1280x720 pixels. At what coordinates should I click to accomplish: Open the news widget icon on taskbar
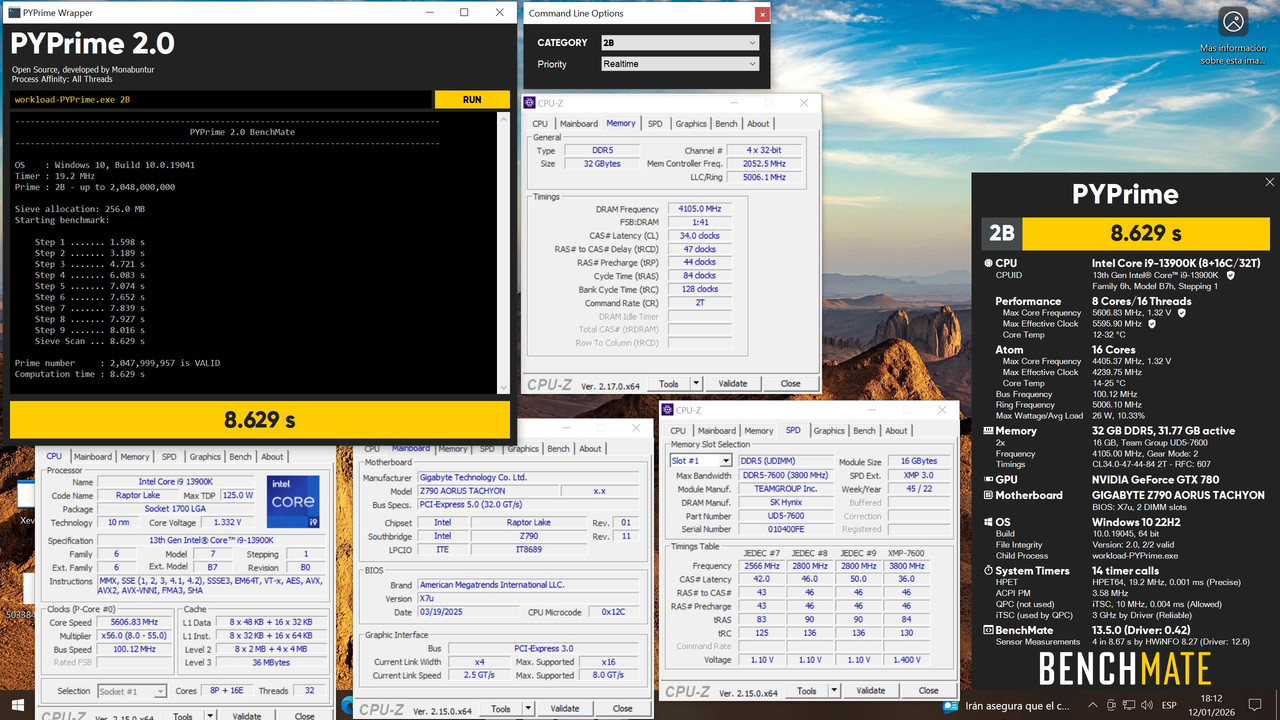(949, 707)
